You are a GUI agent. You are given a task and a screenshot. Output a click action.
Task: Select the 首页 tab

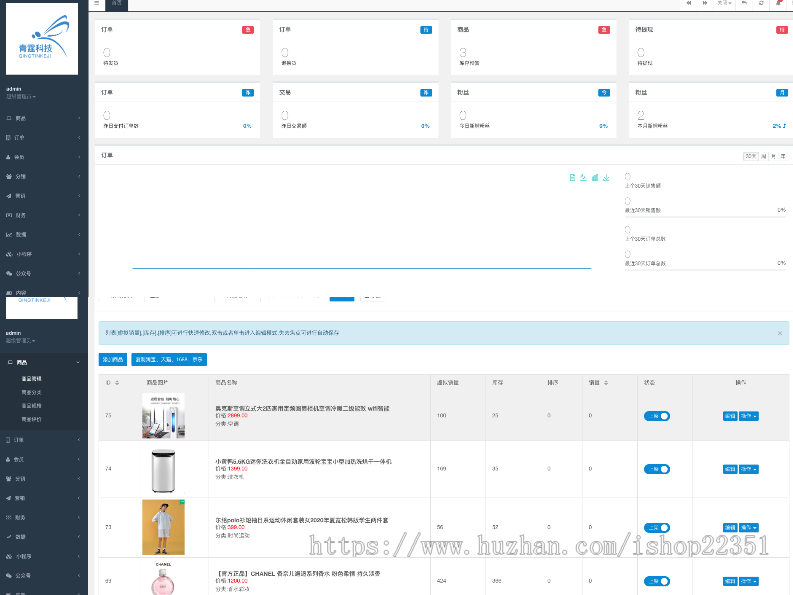[117, 4]
